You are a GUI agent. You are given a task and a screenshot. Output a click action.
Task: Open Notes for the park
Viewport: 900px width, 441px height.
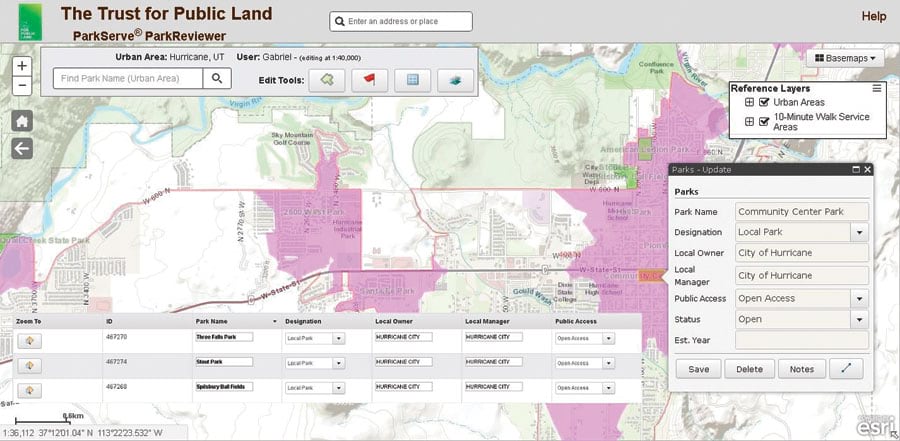[801, 369]
